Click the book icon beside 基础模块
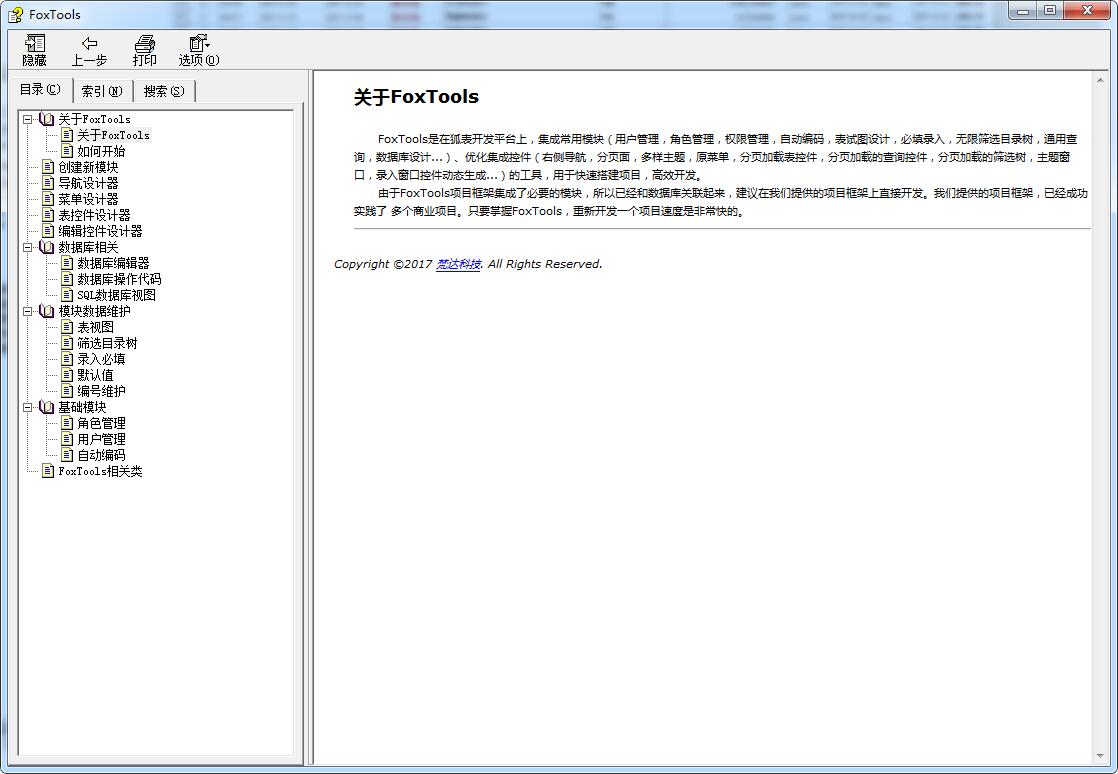This screenshot has width=1118, height=774. 47,407
